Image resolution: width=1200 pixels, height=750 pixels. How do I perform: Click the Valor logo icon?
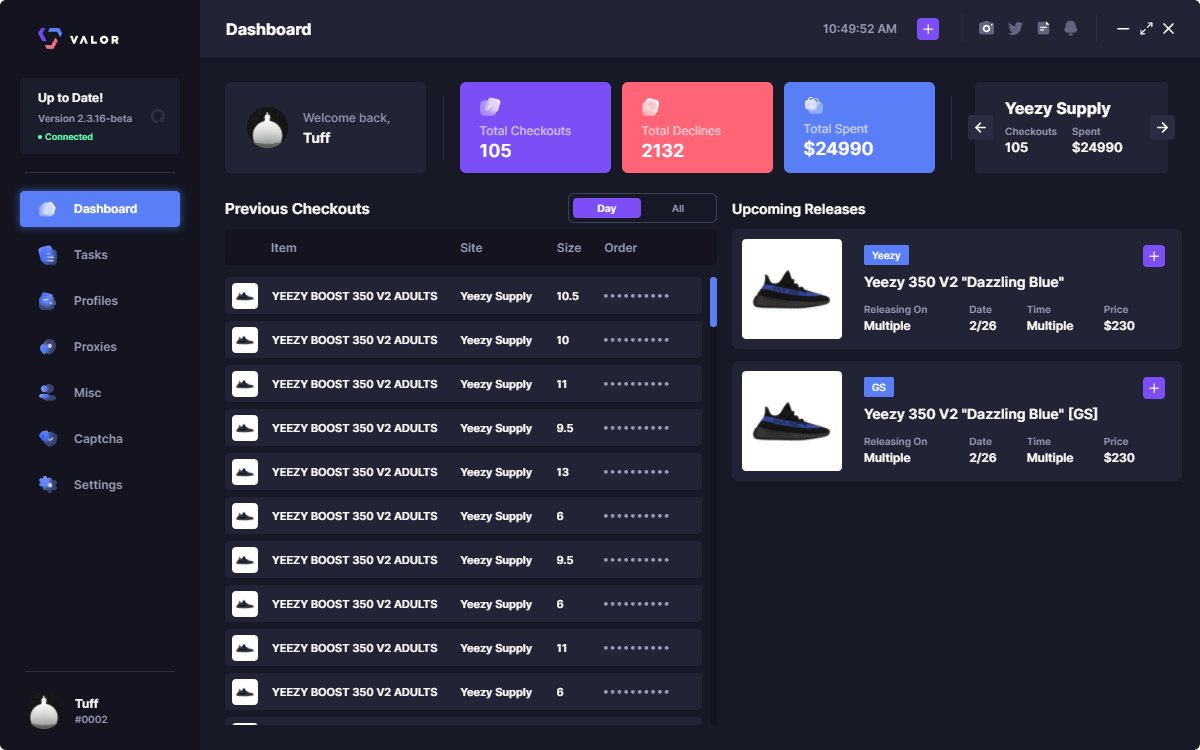[50, 38]
